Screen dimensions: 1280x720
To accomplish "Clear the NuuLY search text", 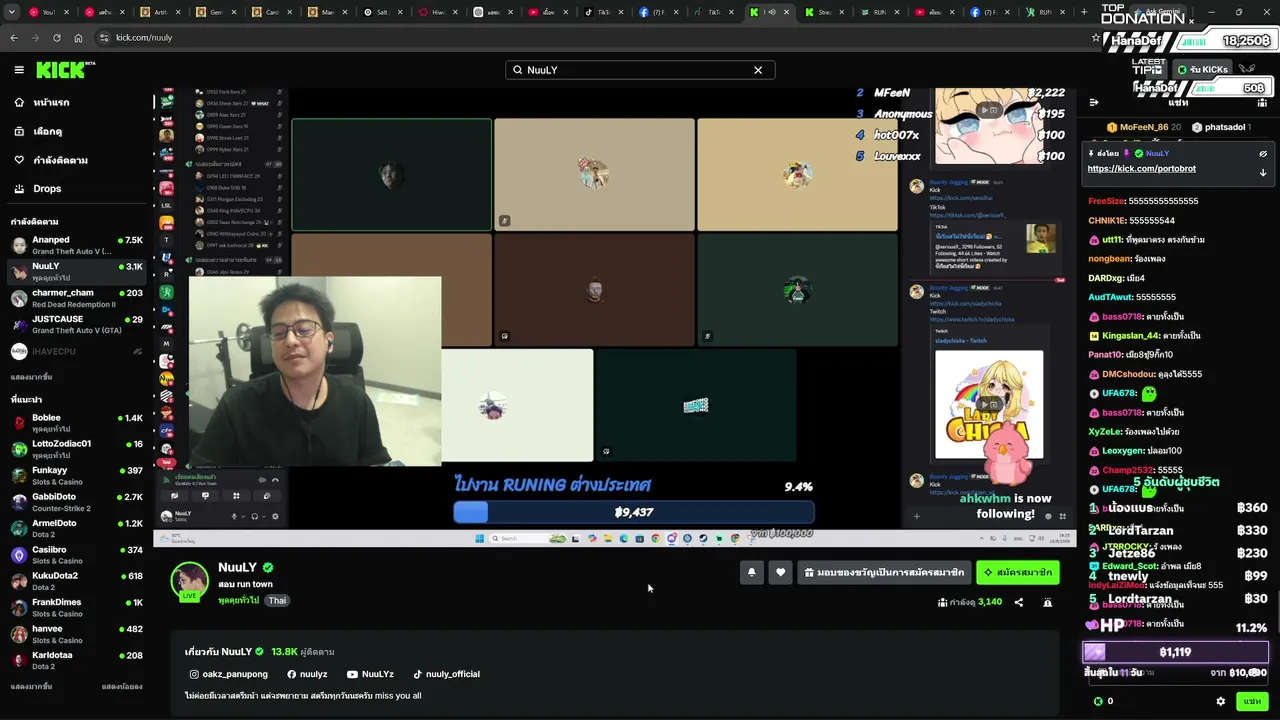I will tap(758, 70).
